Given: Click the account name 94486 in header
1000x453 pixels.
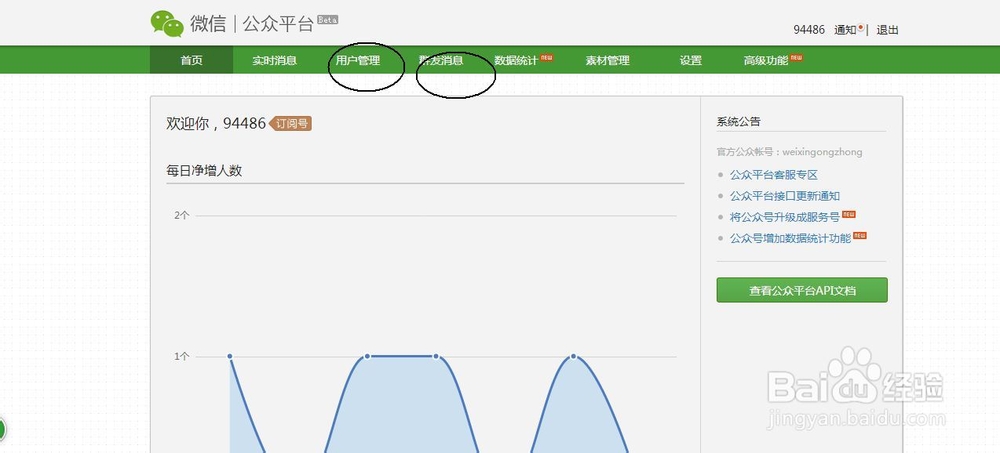Looking at the screenshot, I should pyautogui.click(x=809, y=30).
